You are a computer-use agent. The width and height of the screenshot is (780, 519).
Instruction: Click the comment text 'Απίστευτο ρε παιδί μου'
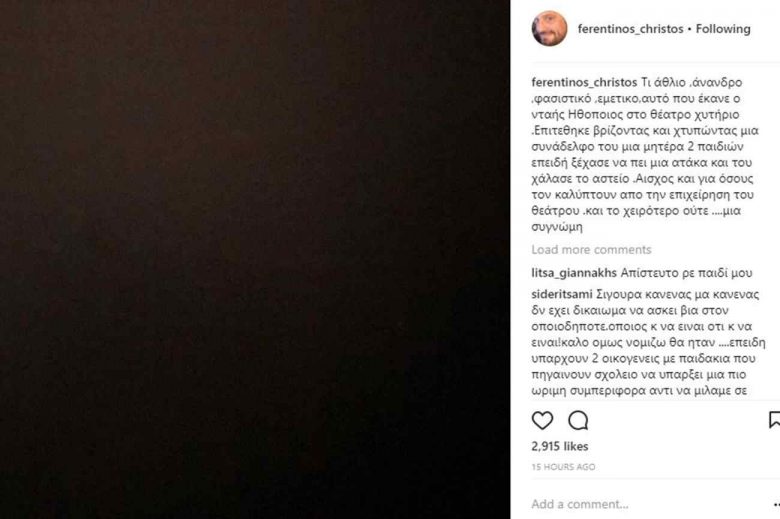pyautogui.click(x=686, y=273)
